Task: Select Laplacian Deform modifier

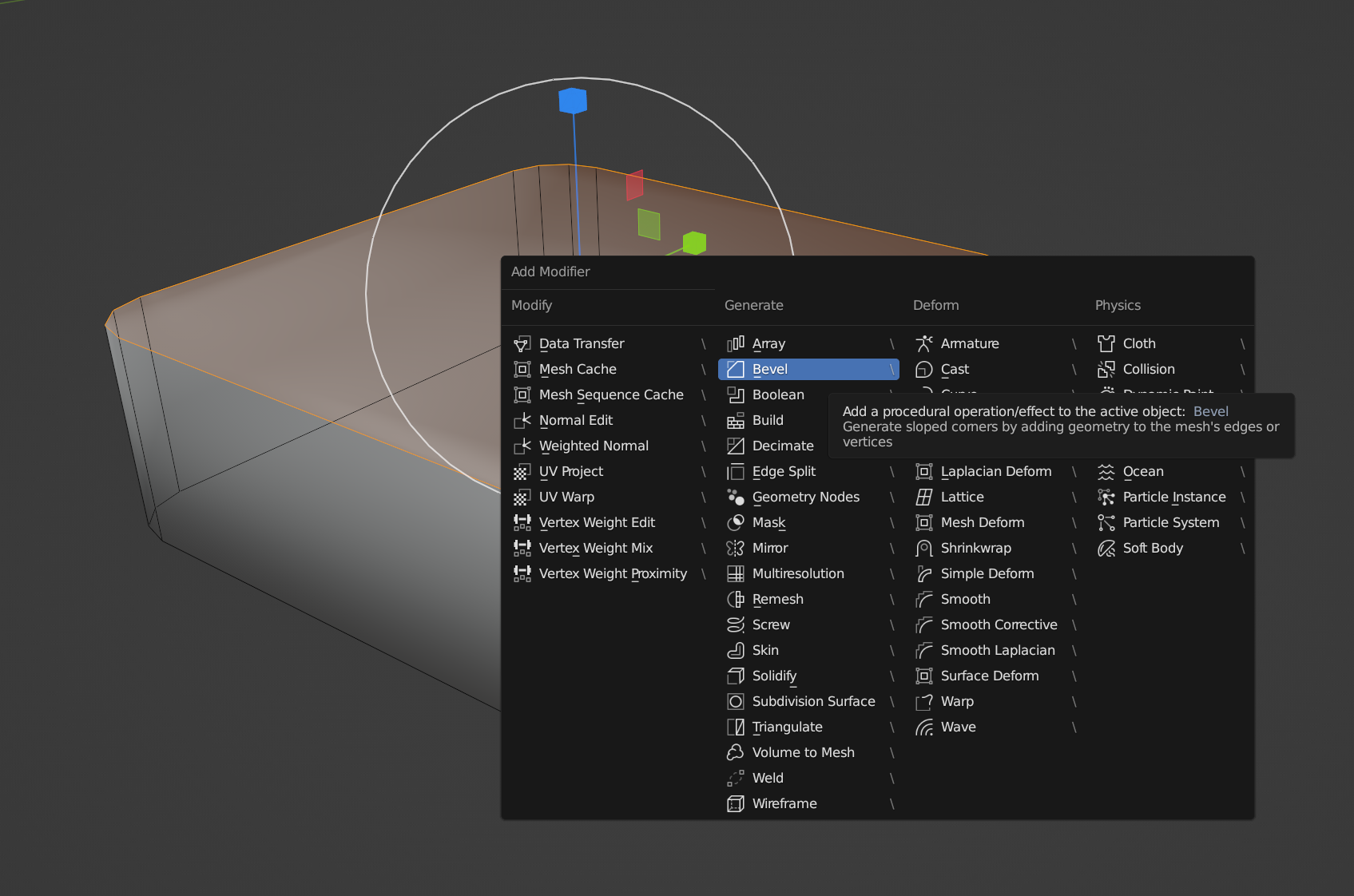Action: click(x=997, y=472)
